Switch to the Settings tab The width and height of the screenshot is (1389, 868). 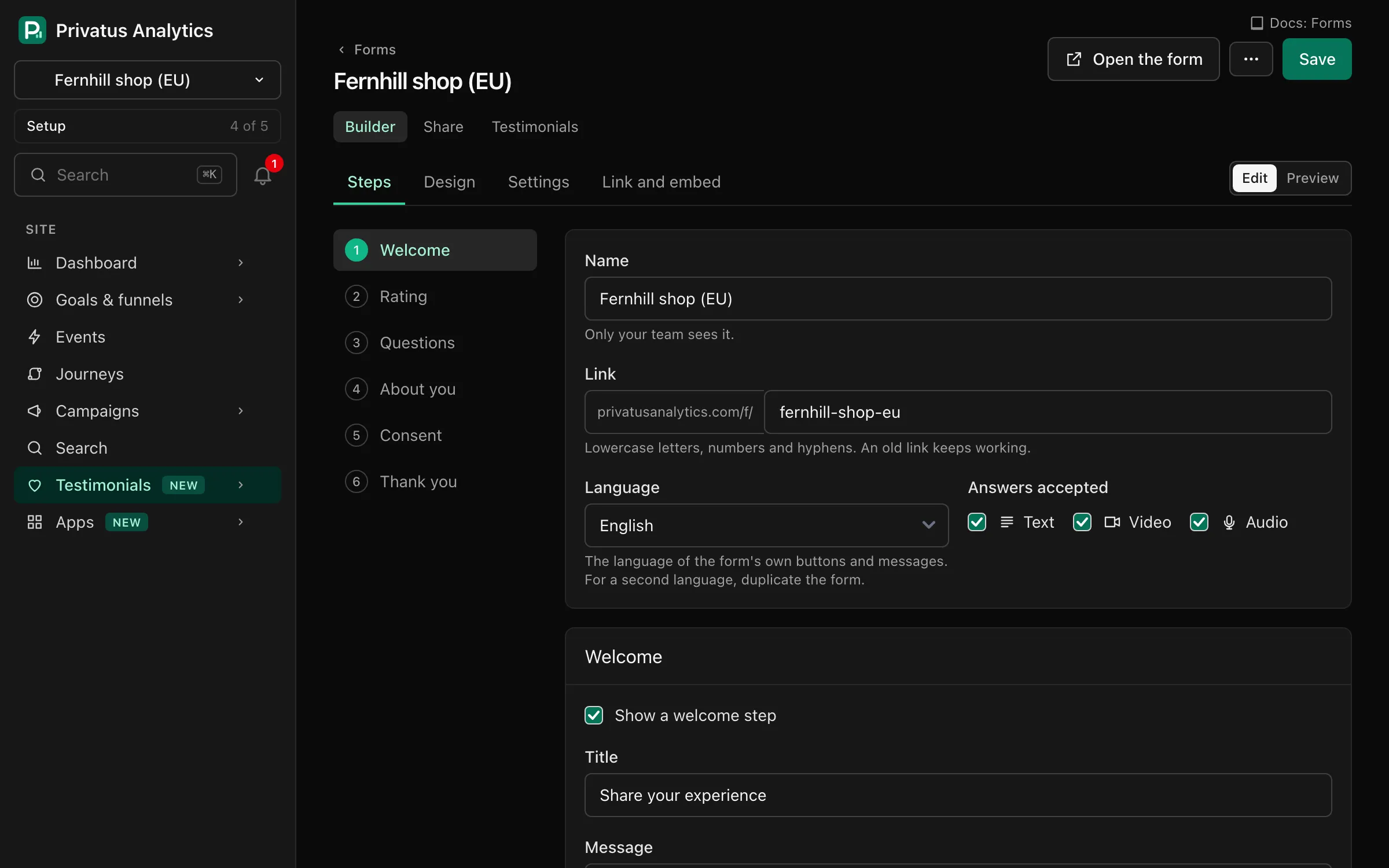[538, 182]
